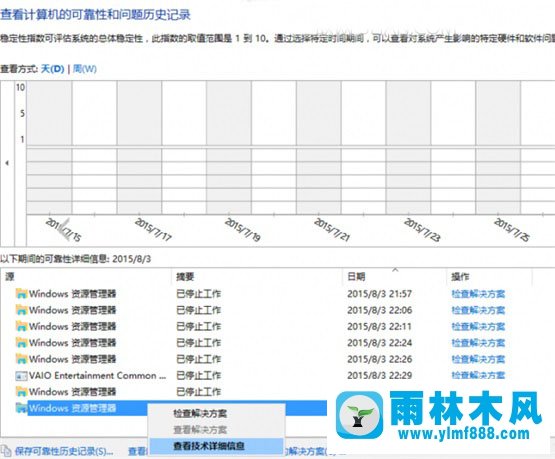
Task: Open 检查解决方案 link for 22:26 entry
Action: 478,359
